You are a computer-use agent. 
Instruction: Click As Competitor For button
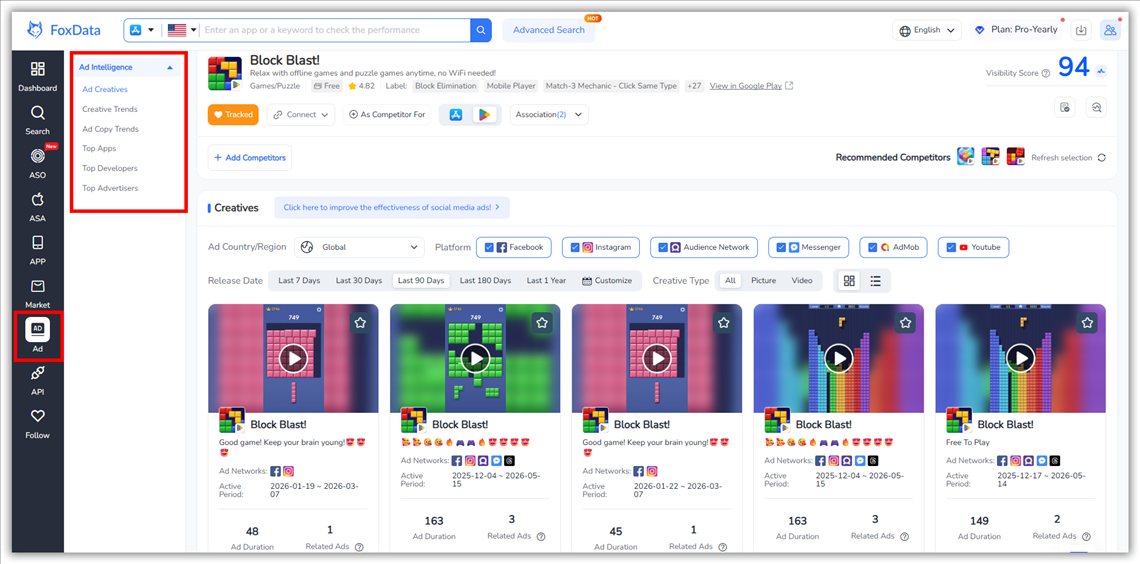tap(387, 115)
